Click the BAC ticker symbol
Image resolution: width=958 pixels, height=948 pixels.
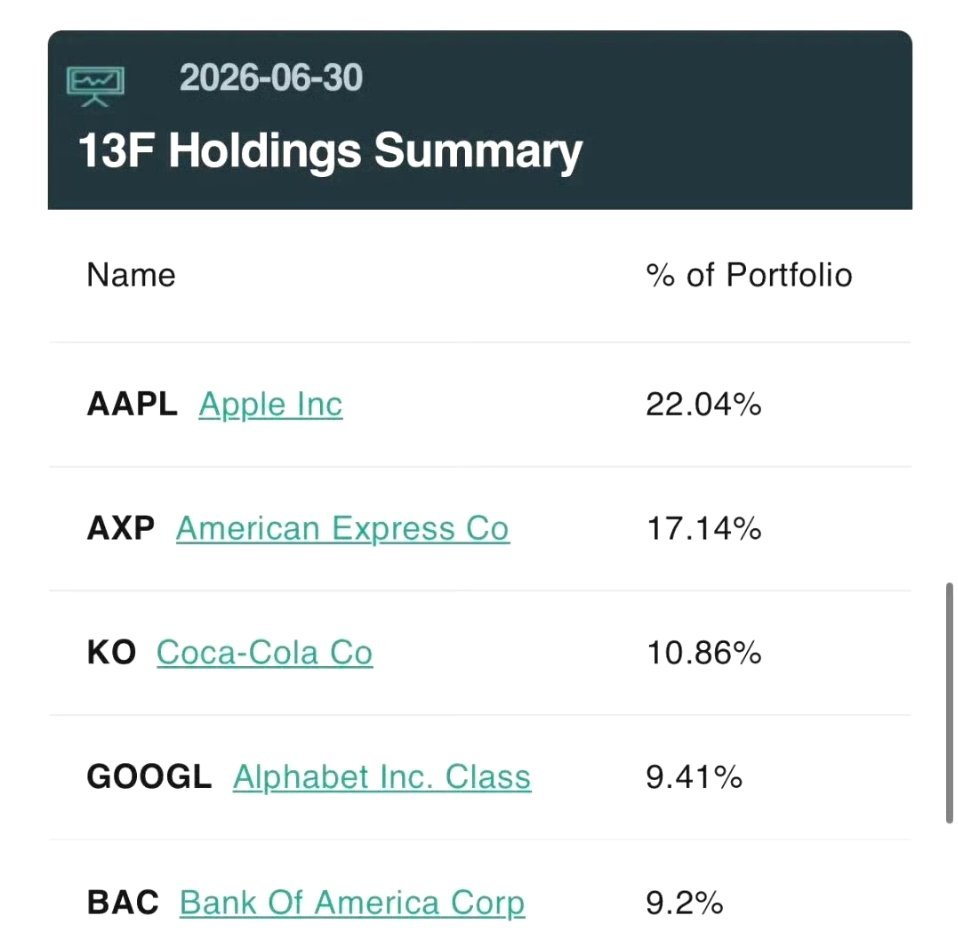coord(123,903)
